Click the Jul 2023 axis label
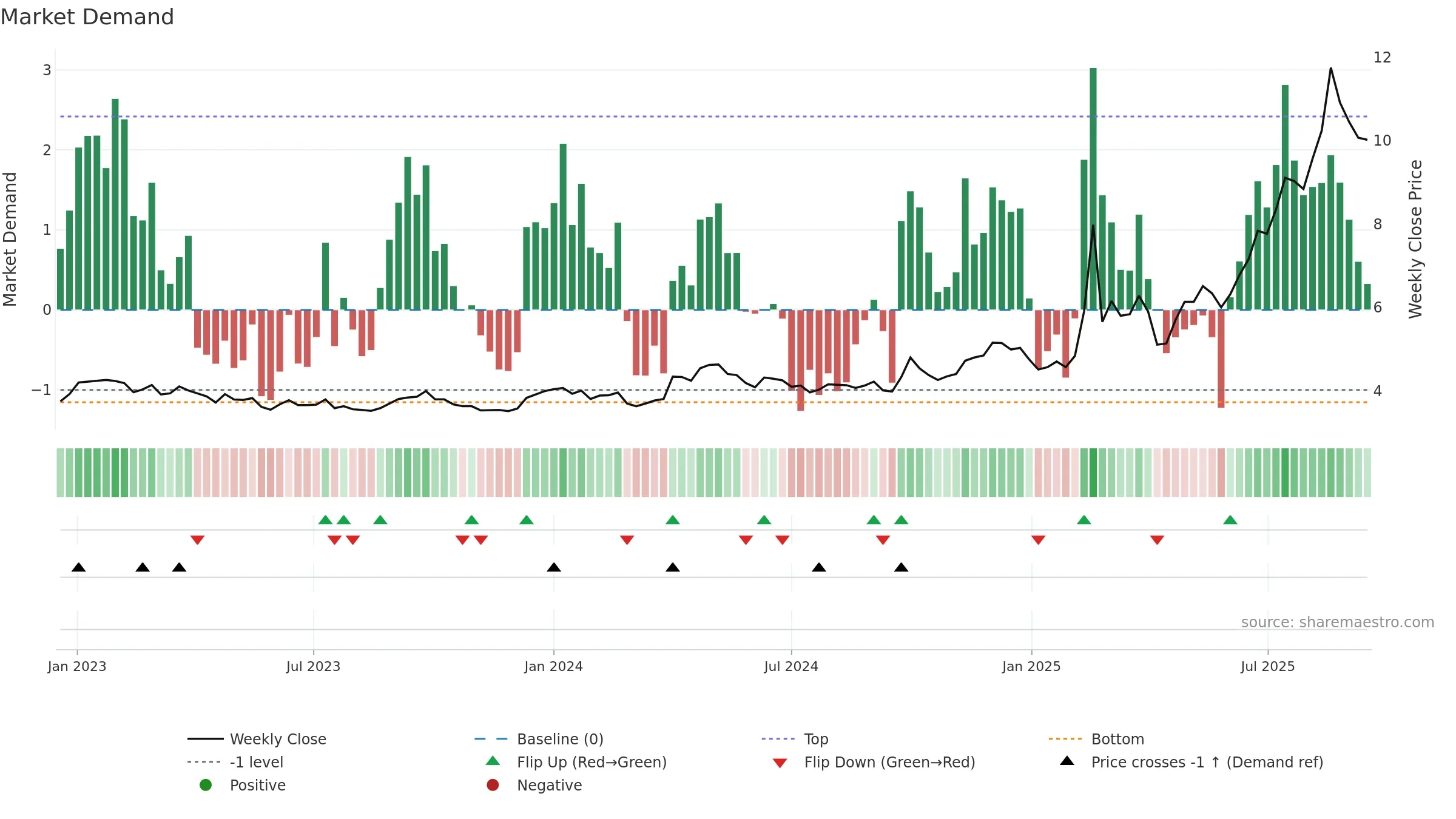This screenshot has width=1456, height=819. (x=313, y=666)
